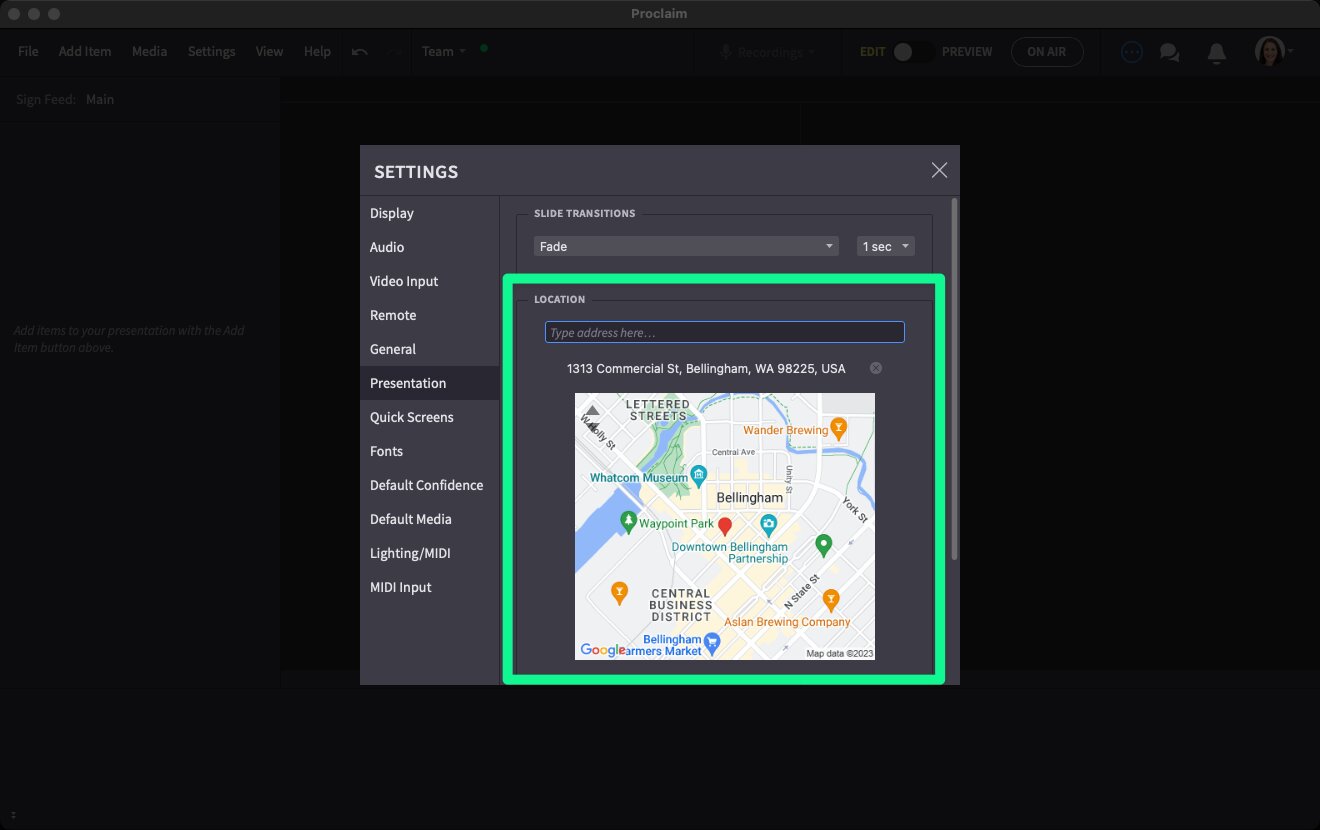Select the Default Confidence settings category
This screenshot has height=830, width=1320.
429,485
